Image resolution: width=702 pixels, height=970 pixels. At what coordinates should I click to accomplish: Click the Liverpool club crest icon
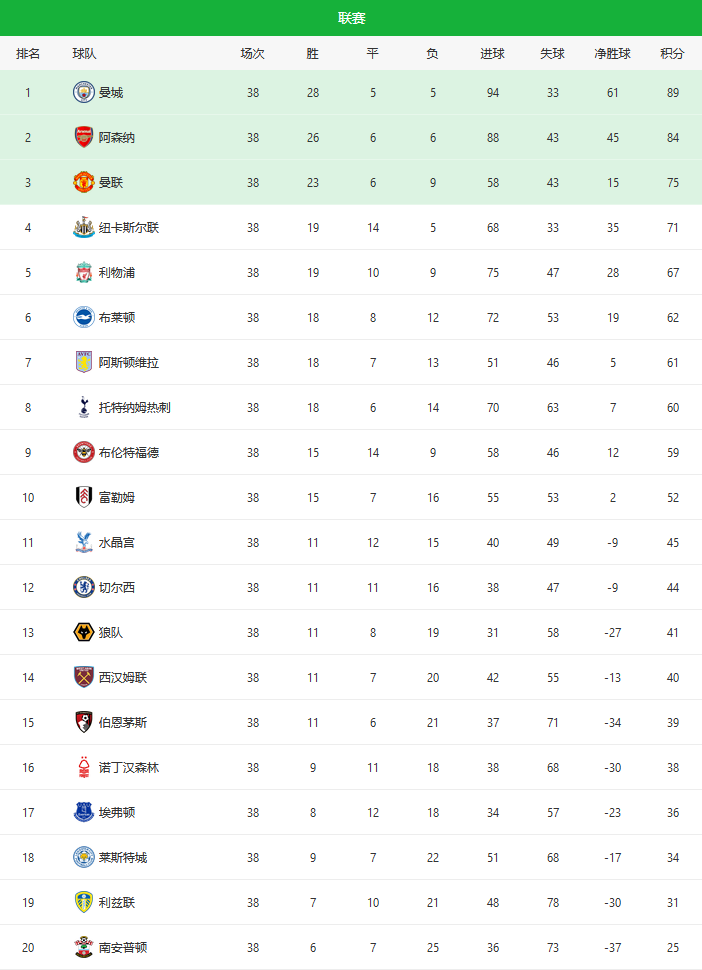84,272
